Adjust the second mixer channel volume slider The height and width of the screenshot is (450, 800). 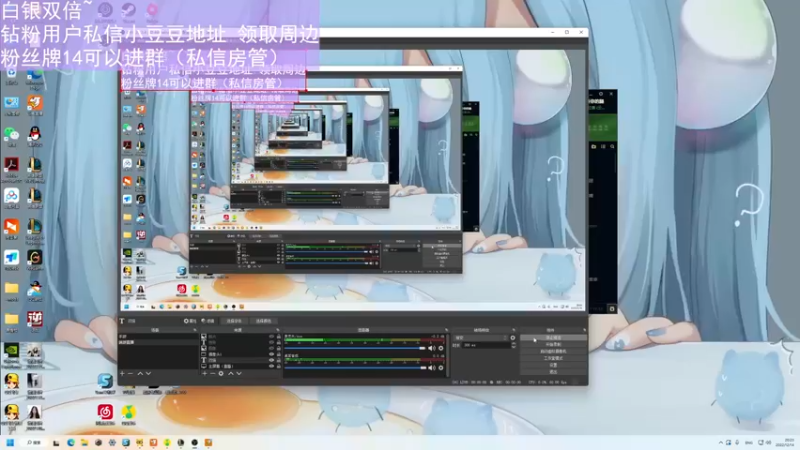click(355, 368)
